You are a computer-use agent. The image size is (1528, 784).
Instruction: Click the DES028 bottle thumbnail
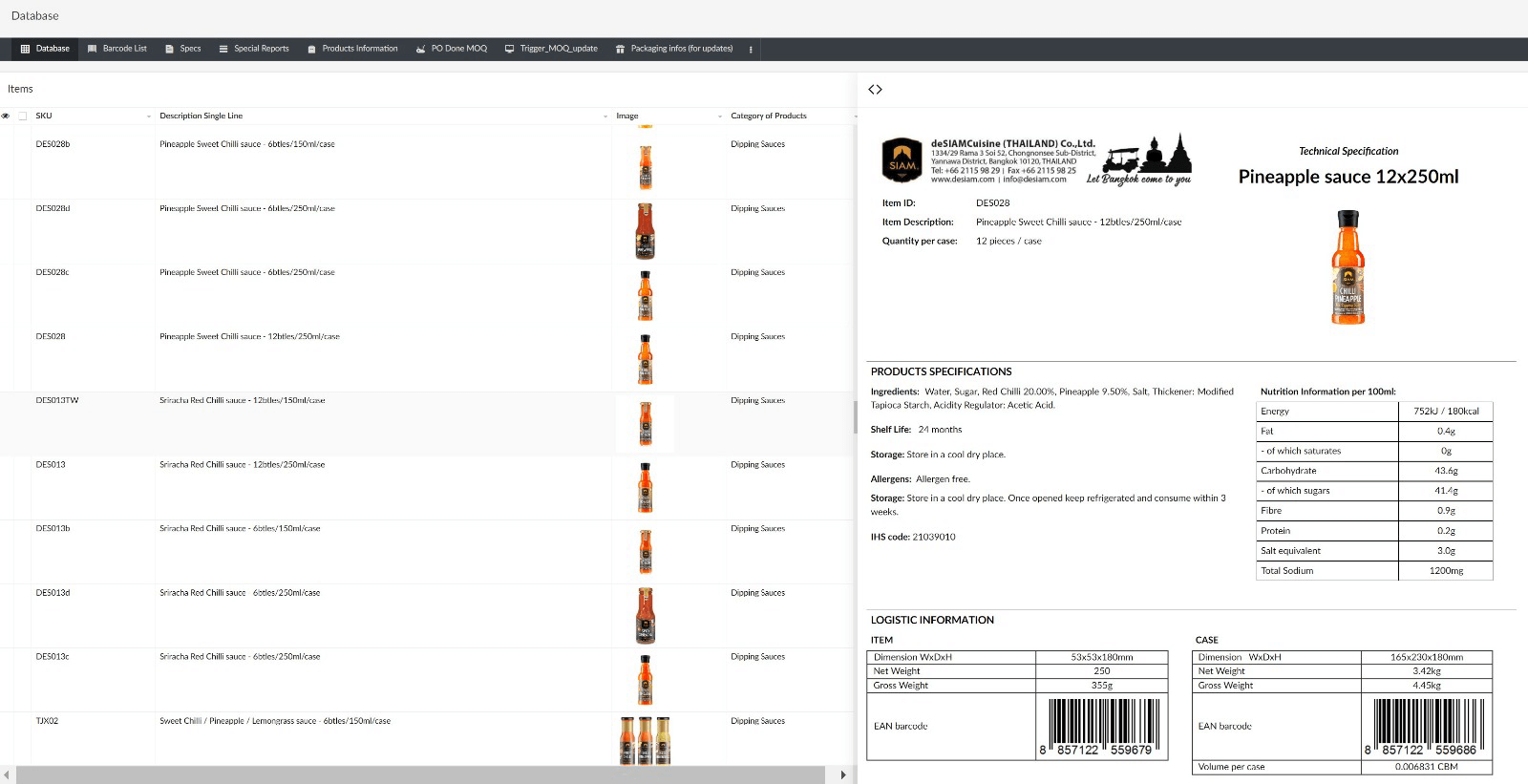tap(646, 359)
